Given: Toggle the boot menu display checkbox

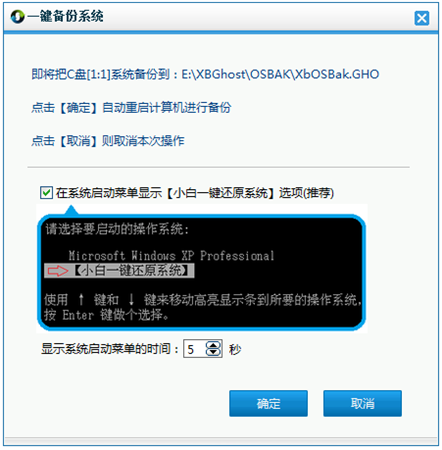Looking at the screenshot, I should tap(46, 193).
